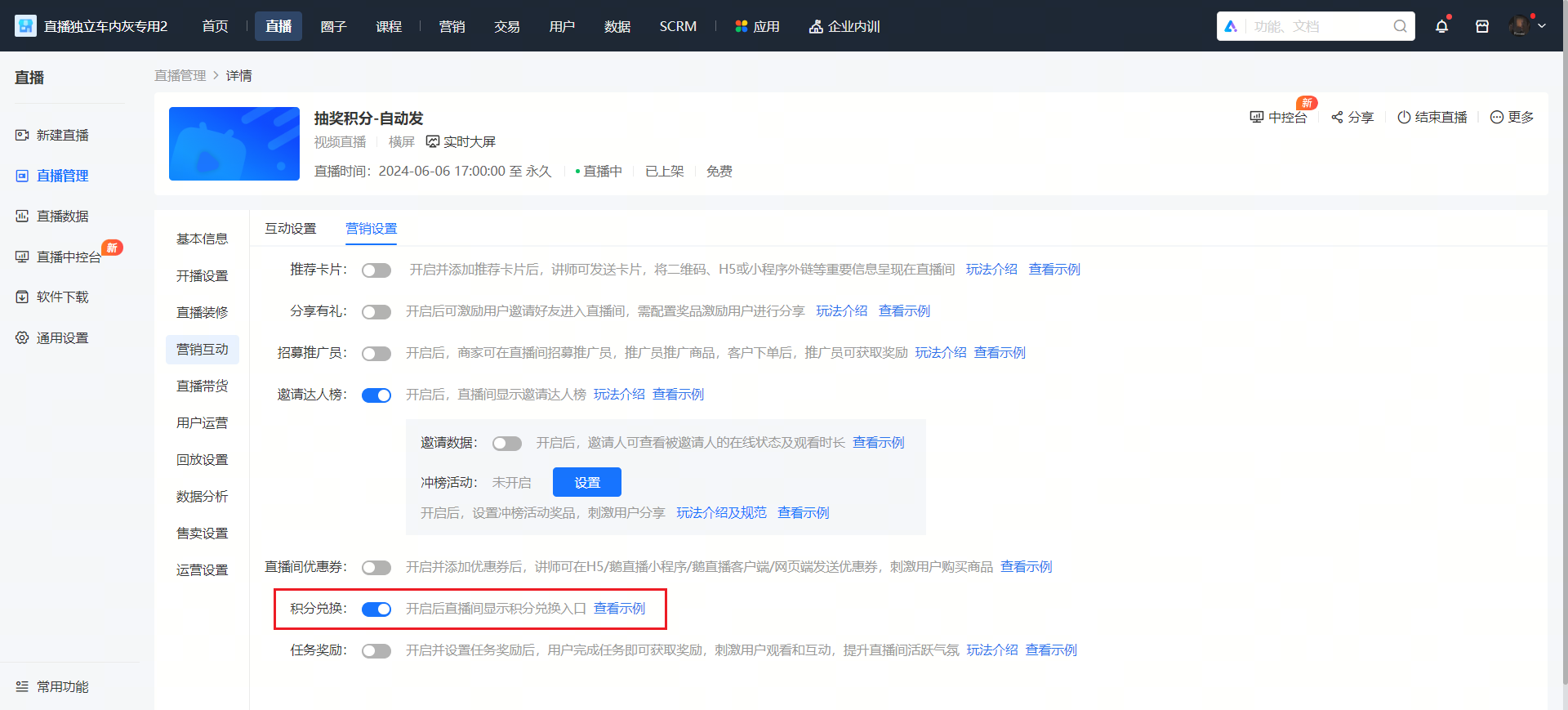Enable the 任务奖励 toggle
This screenshot has height=710, width=1568.
[x=376, y=651]
